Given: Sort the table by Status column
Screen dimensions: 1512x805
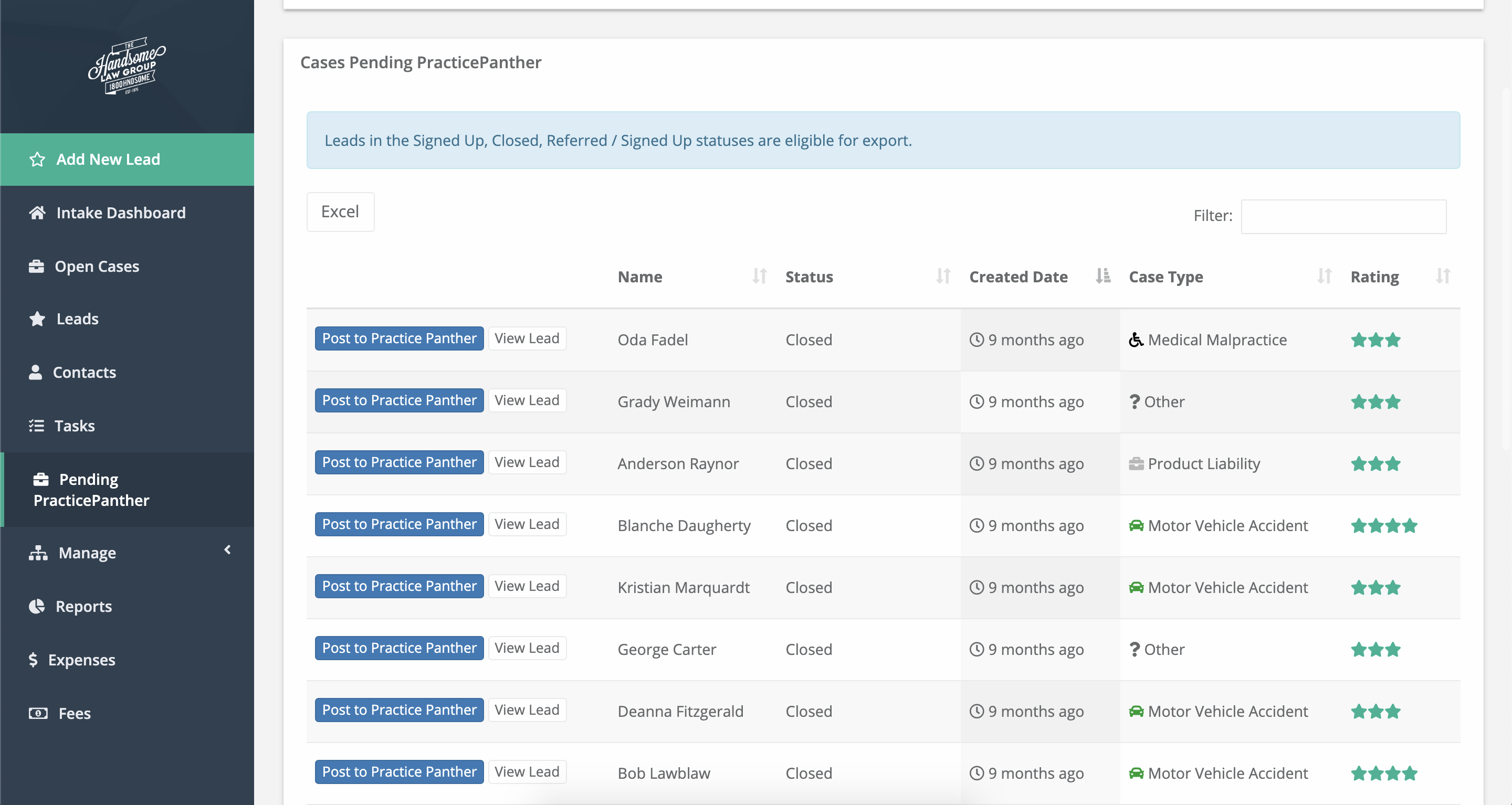Looking at the screenshot, I should pos(869,277).
